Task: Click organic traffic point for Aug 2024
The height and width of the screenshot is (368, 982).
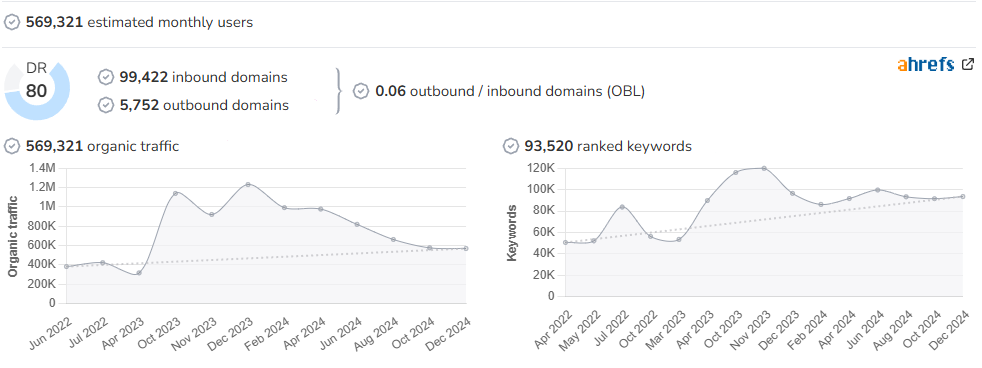Action: [x=393, y=239]
